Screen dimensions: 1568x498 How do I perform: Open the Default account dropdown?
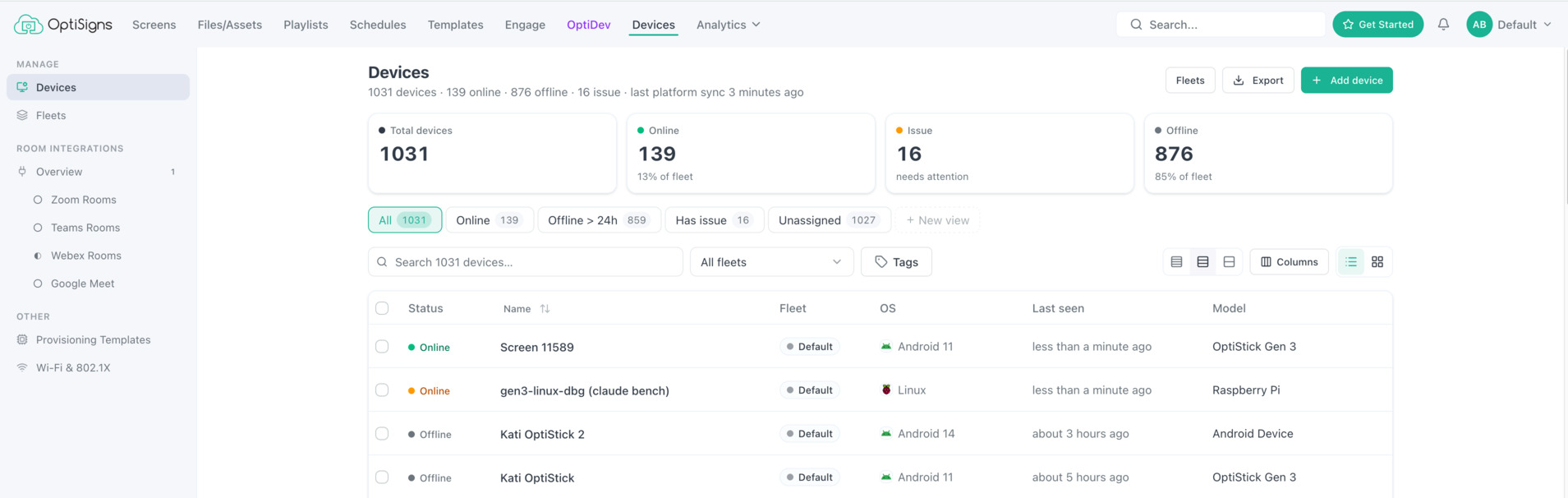coord(1524,25)
